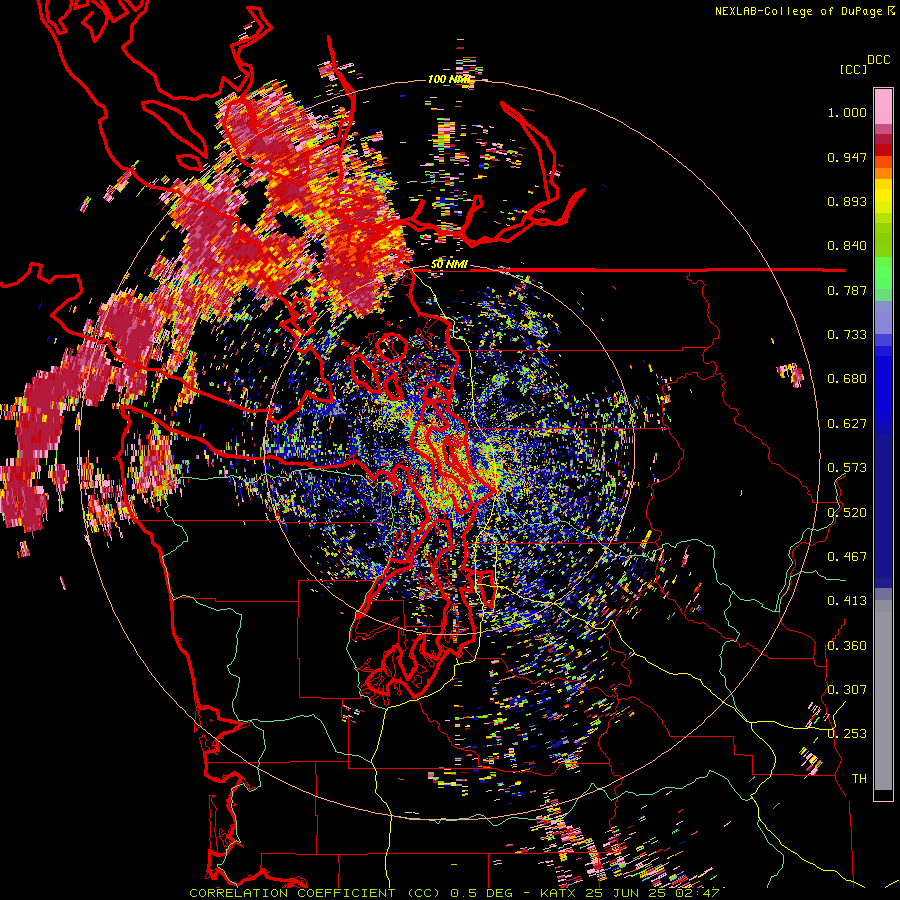This screenshot has height=900, width=900.
Task: Select the 0.893 legend value
Action: [847, 201]
